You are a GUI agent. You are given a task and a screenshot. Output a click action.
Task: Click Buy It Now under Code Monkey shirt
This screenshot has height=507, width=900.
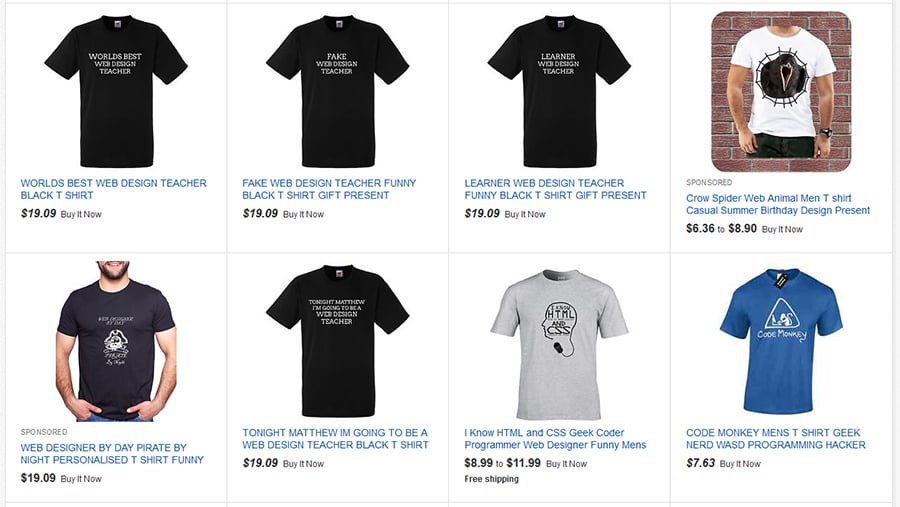tap(740, 464)
